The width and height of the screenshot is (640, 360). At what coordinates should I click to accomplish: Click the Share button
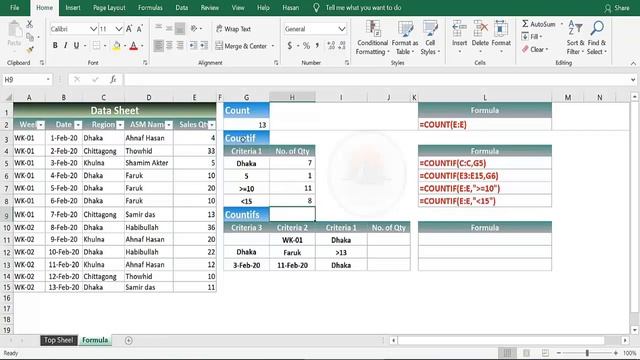617,8
